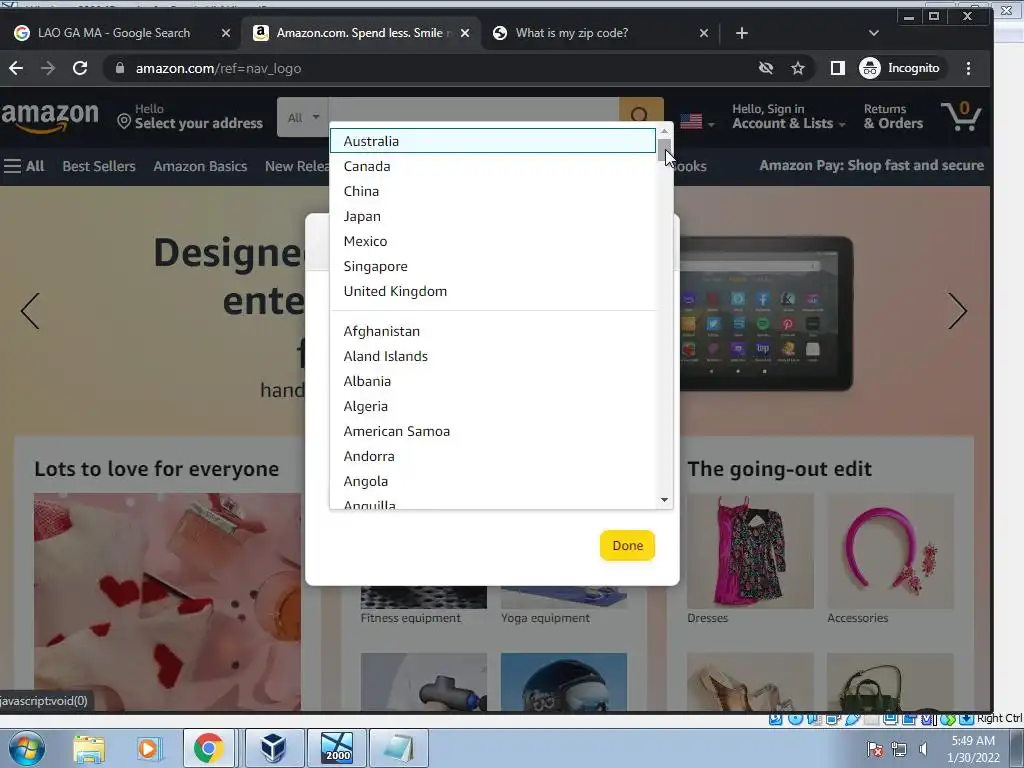The height and width of the screenshot is (768, 1024).
Task: Click the amazon.com address bar URL
Action: tap(218, 69)
